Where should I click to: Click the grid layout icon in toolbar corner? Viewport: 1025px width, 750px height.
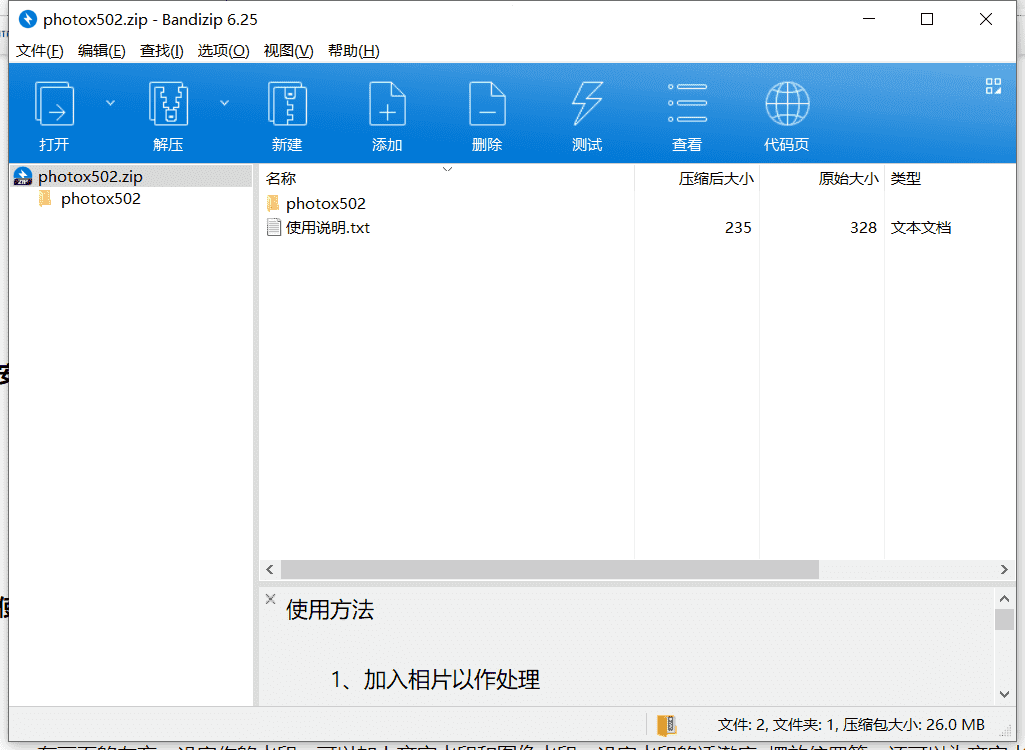pyautogui.click(x=993, y=86)
